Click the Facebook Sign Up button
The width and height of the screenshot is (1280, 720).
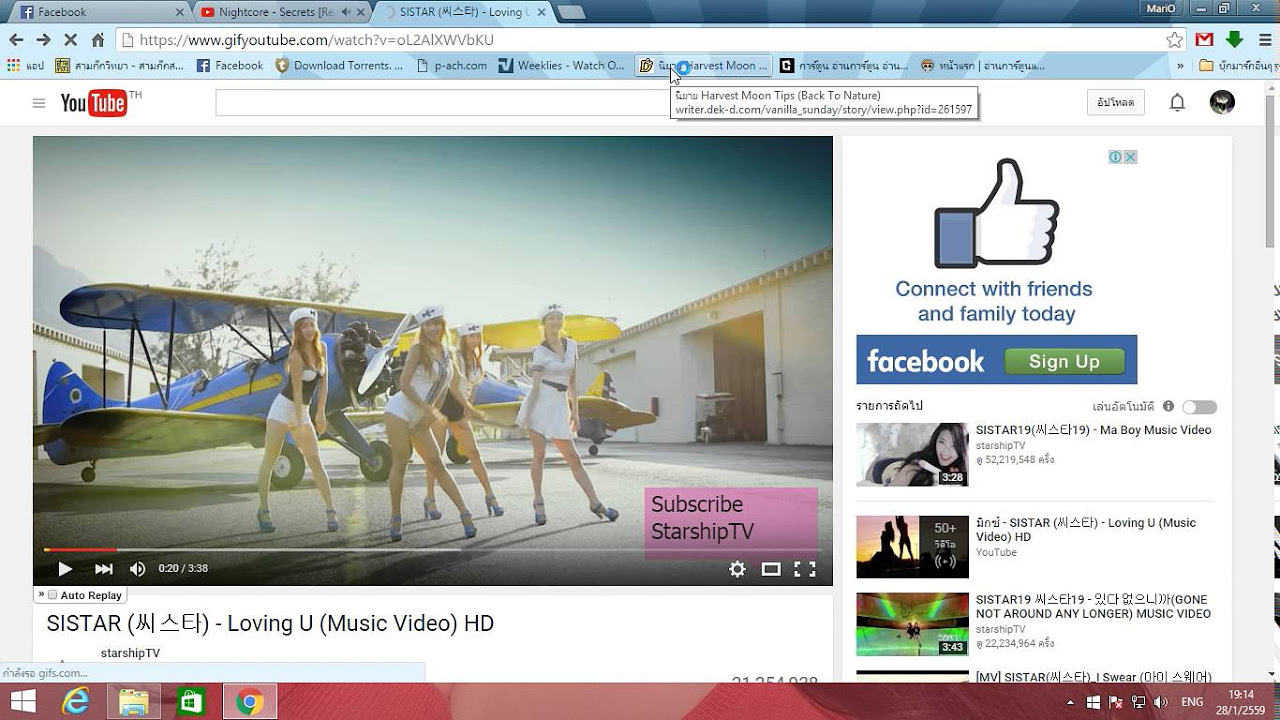1063,361
